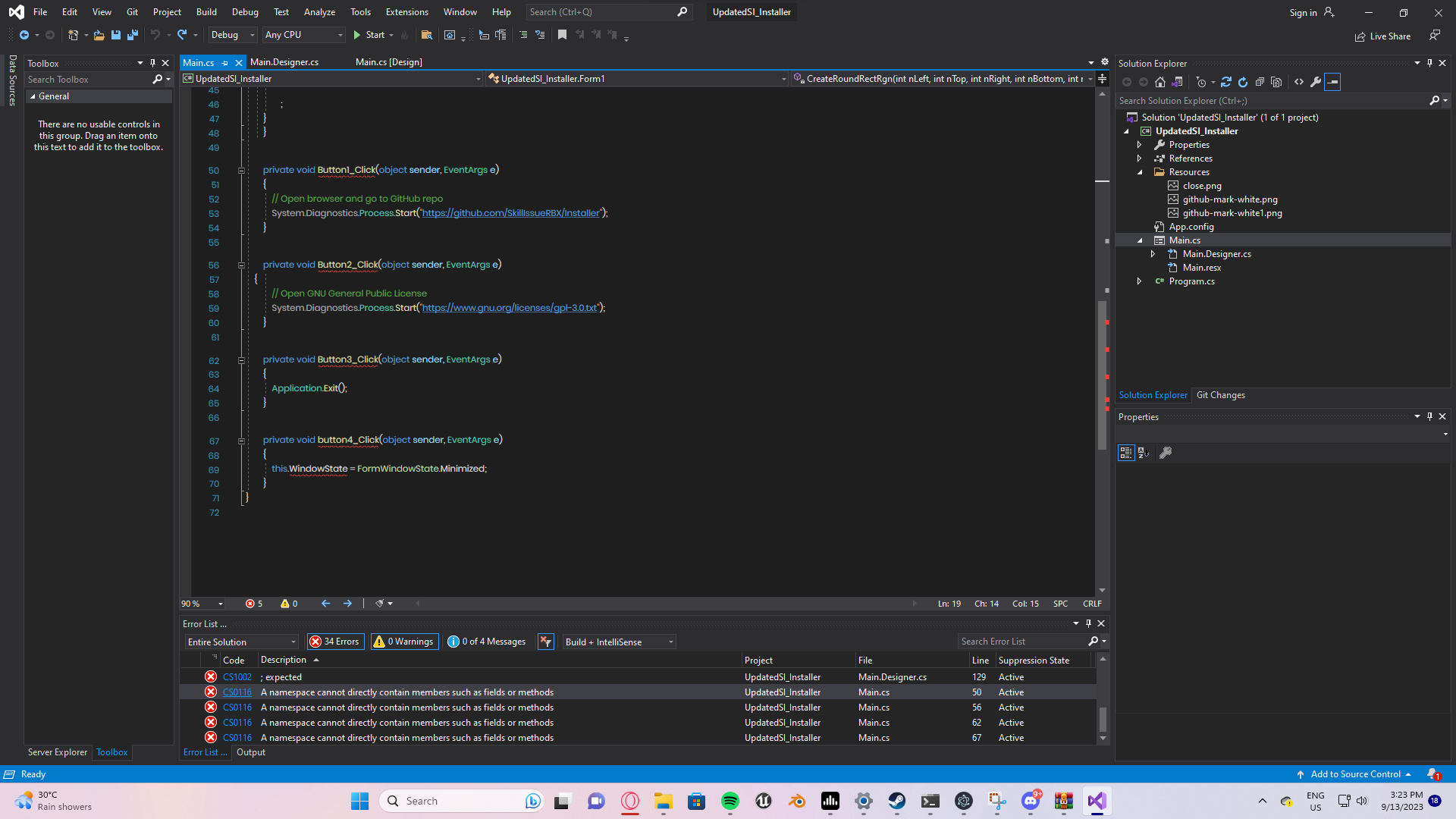Click the Start debugging button
1456x819 pixels.
coord(369,35)
